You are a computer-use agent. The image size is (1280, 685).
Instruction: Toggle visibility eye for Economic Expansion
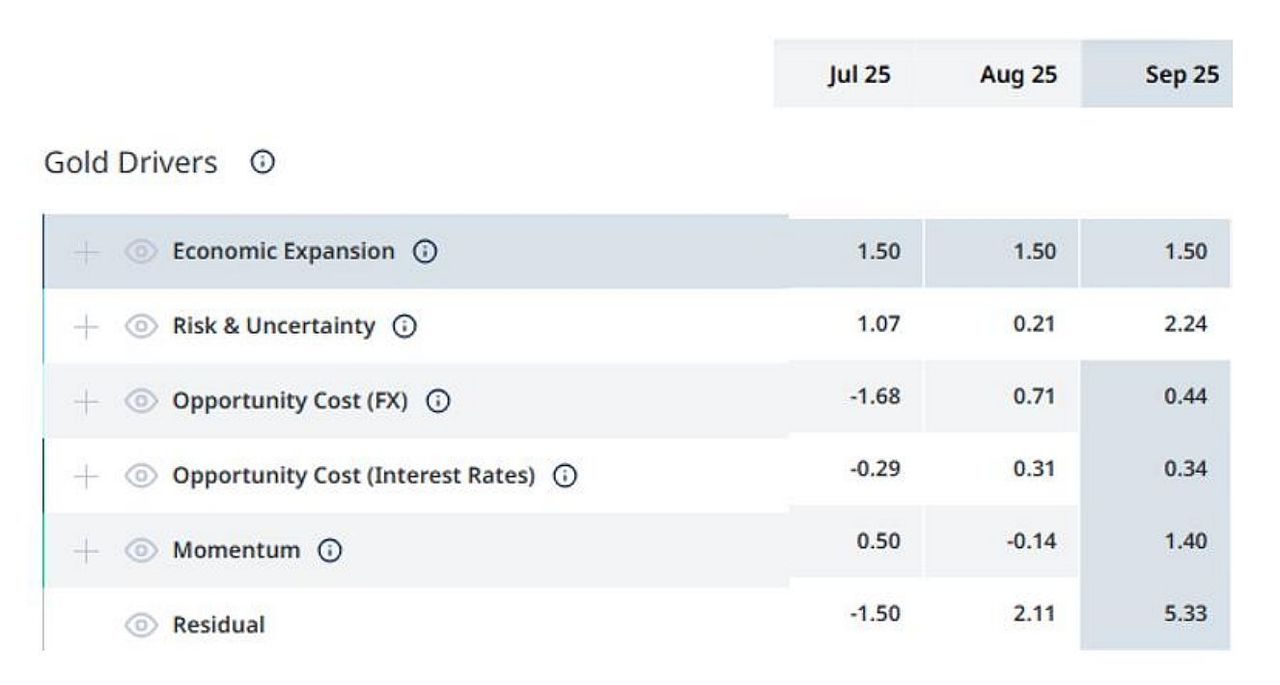tap(141, 252)
